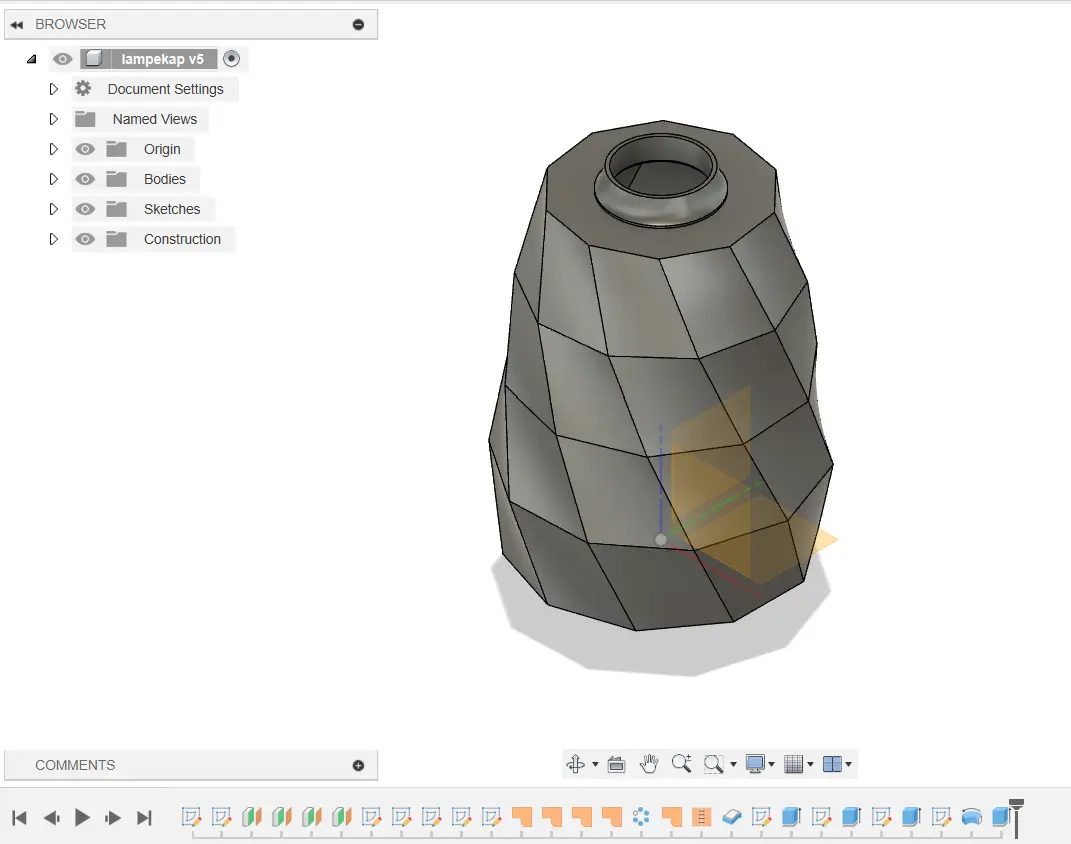Screen dimensions: 1071x844
Task: Collapse the lampekap v5 root node
Action: coord(31,59)
